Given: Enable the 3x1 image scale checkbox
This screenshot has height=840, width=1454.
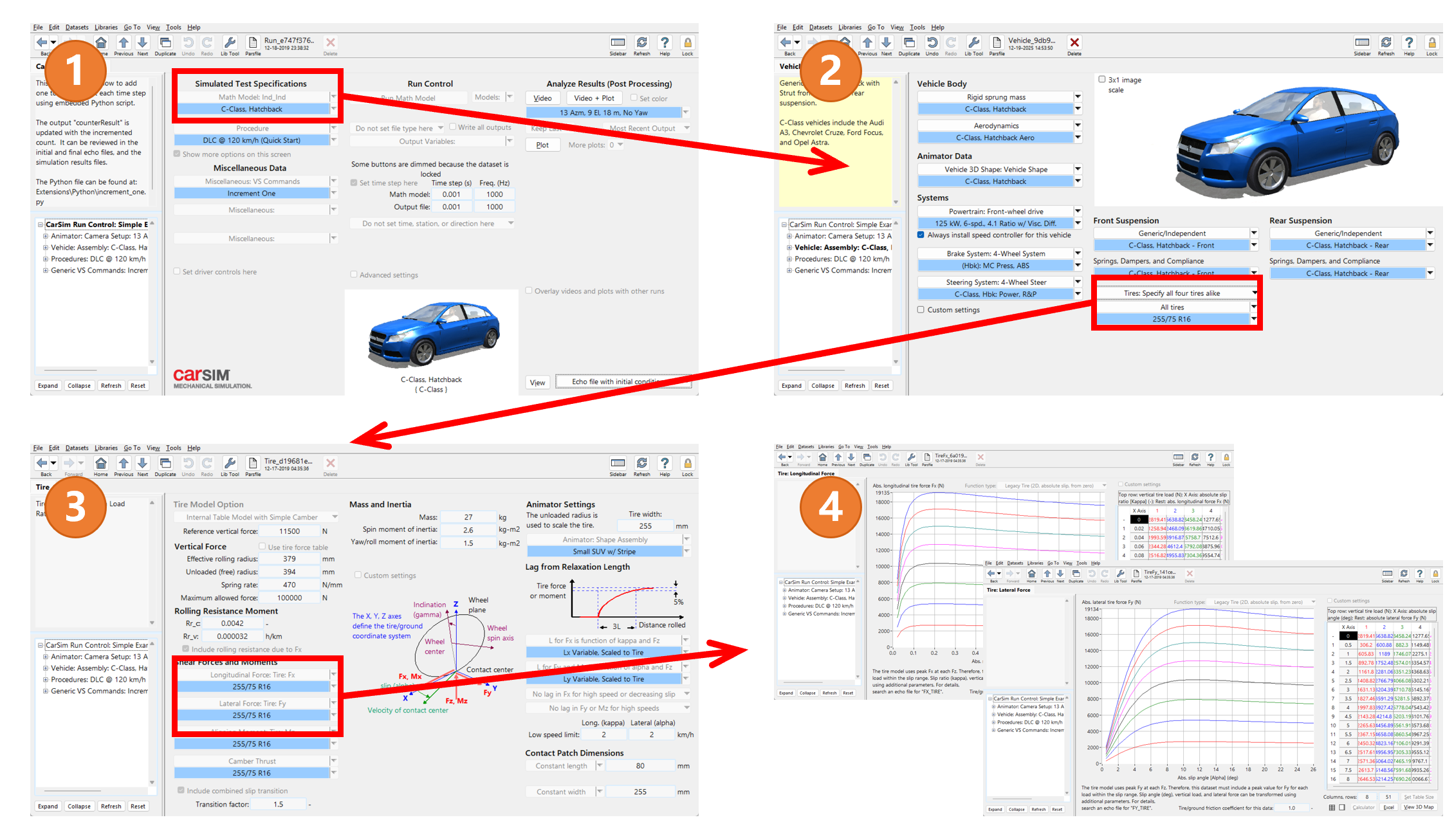Looking at the screenshot, I should point(1101,80).
